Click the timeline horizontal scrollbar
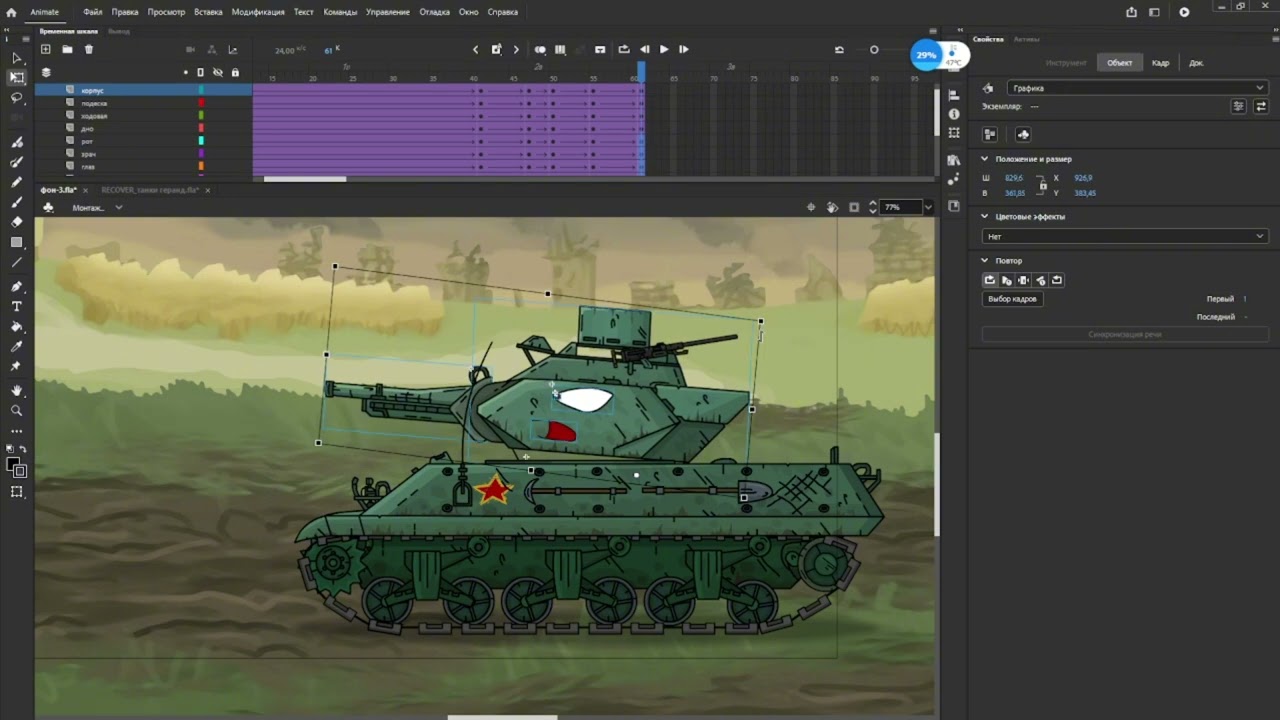The width and height of the screenshot is (1280, 720). (x=305, y=179)
